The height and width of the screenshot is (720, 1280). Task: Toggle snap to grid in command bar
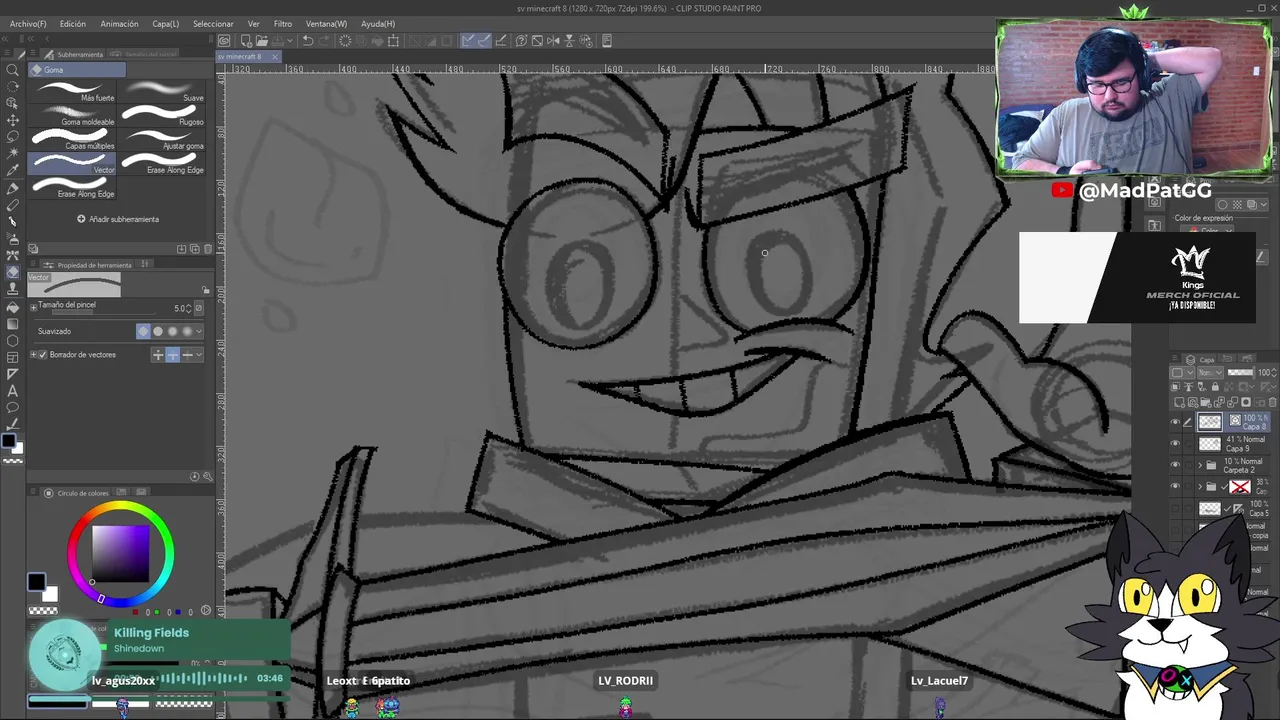[500, 41]
